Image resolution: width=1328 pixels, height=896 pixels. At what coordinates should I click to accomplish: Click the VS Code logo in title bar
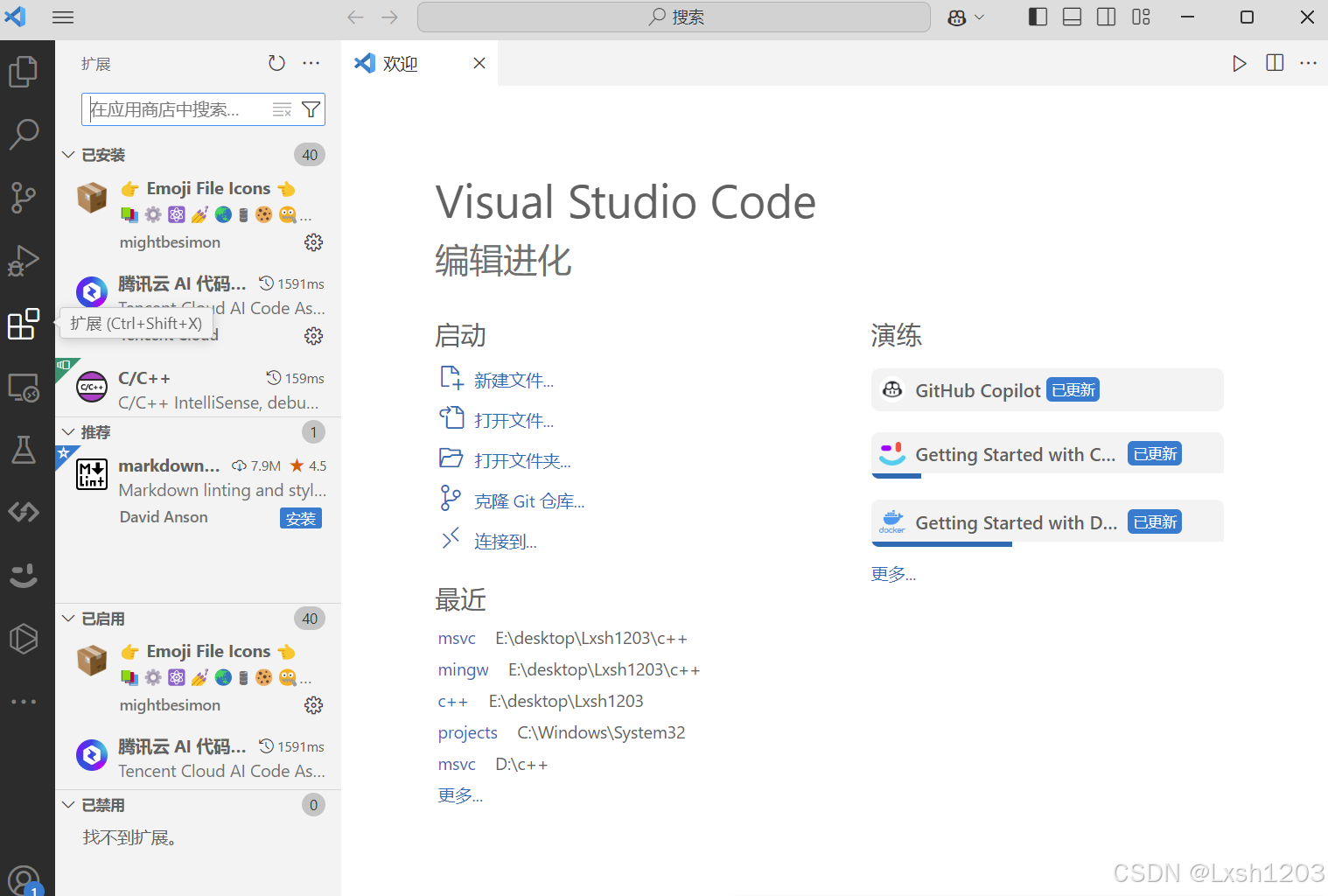click(x=16, y=17)
